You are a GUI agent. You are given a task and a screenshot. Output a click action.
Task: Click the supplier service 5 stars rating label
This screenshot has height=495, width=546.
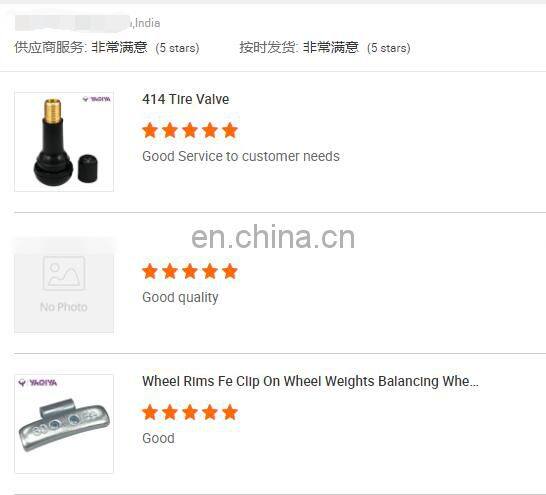click(x=178, y=48)
